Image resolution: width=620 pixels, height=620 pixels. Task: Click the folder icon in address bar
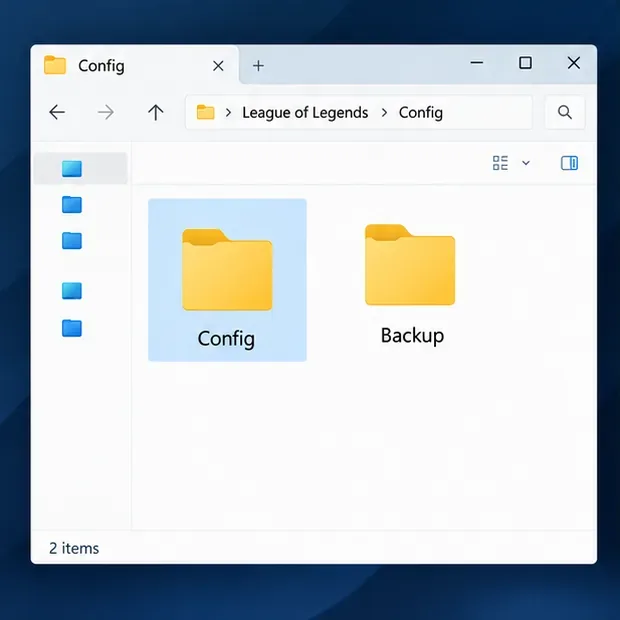pyautogui.click(x=206, y=112)
